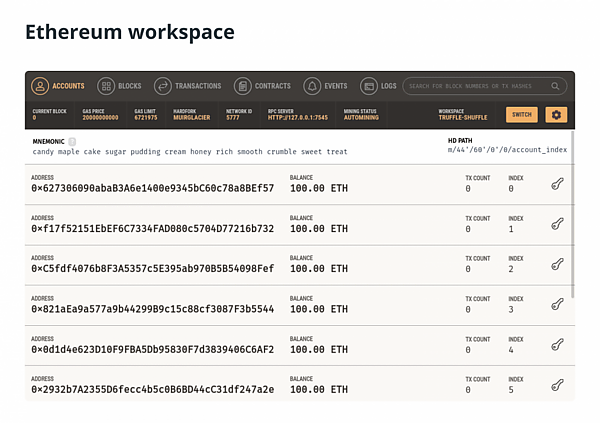Click the accounts list vertical scrollbar
This screenshot has width=600, height=423.
click(572, 214)
